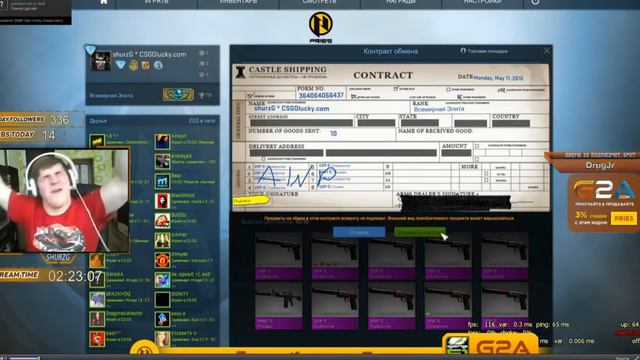The width and height of the screenshot is (640, 360).
Task: Open friend DIGNITY with black avatar
Action: [162, 299]
